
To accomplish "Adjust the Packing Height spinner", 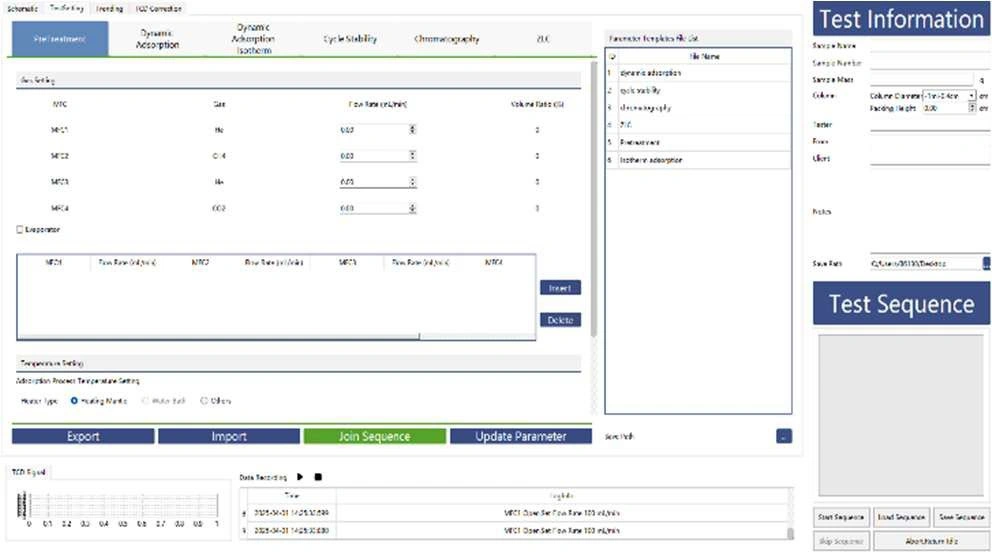I will pyautogui.click(x=971, y=108).
